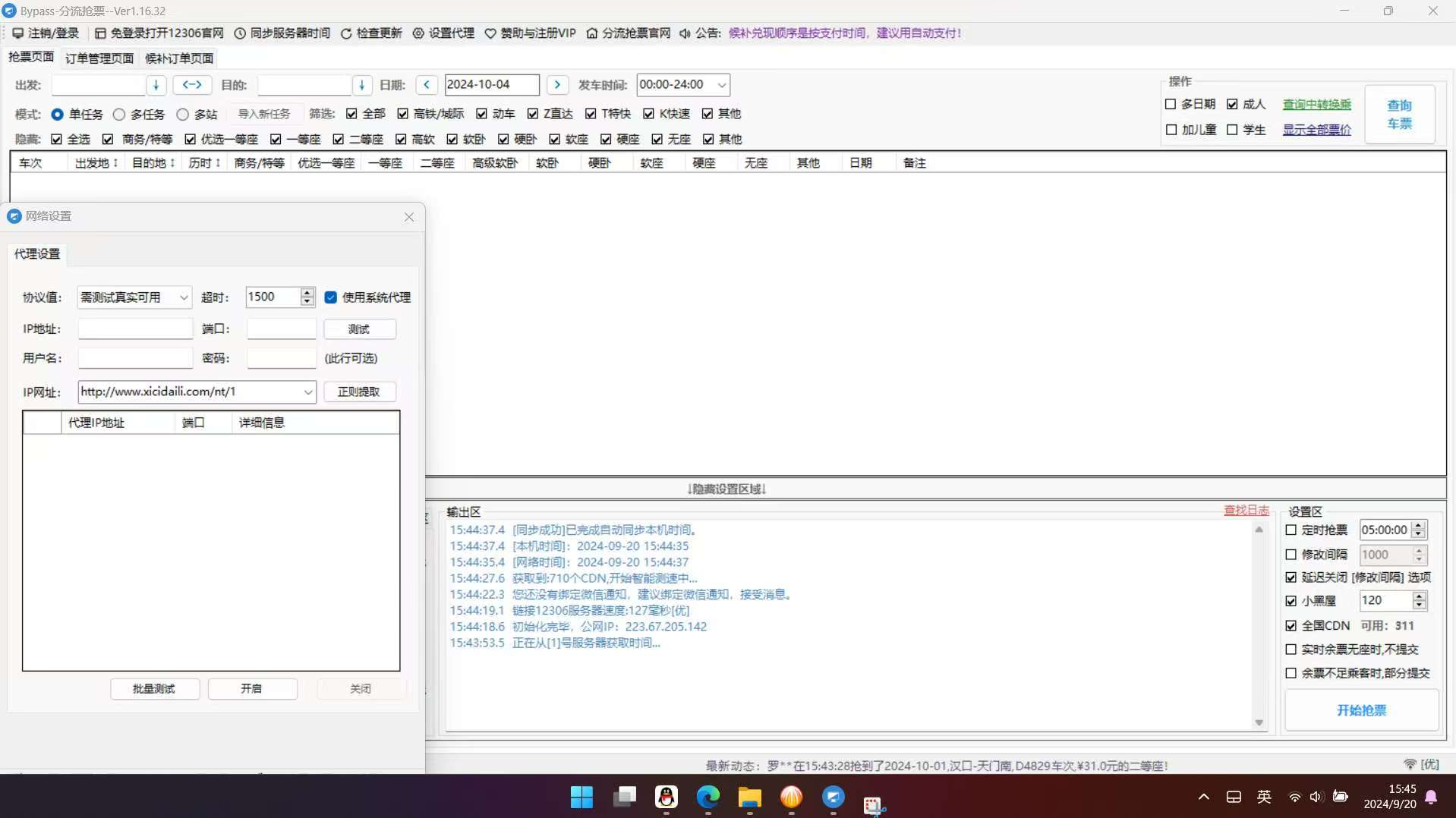Expand the IP website URL dropdown
1456x818 pixels.
307,392
